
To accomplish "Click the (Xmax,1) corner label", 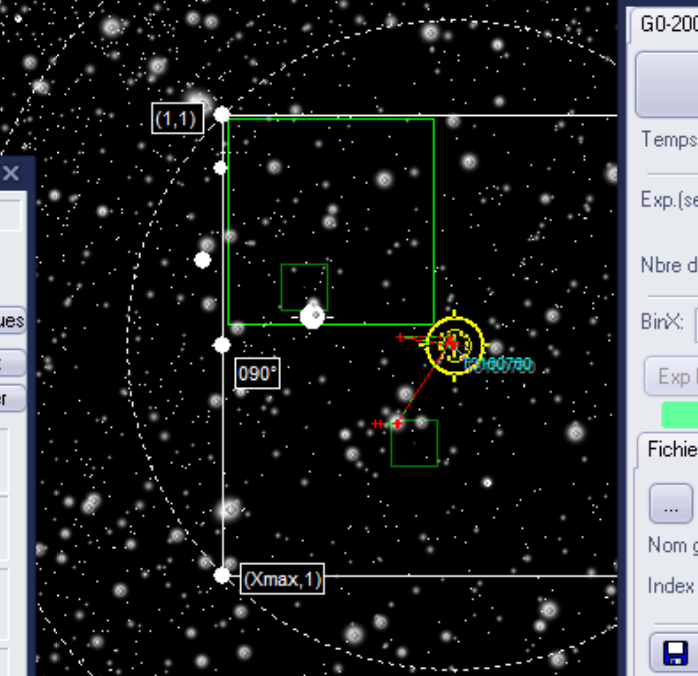I will (282, 579).
